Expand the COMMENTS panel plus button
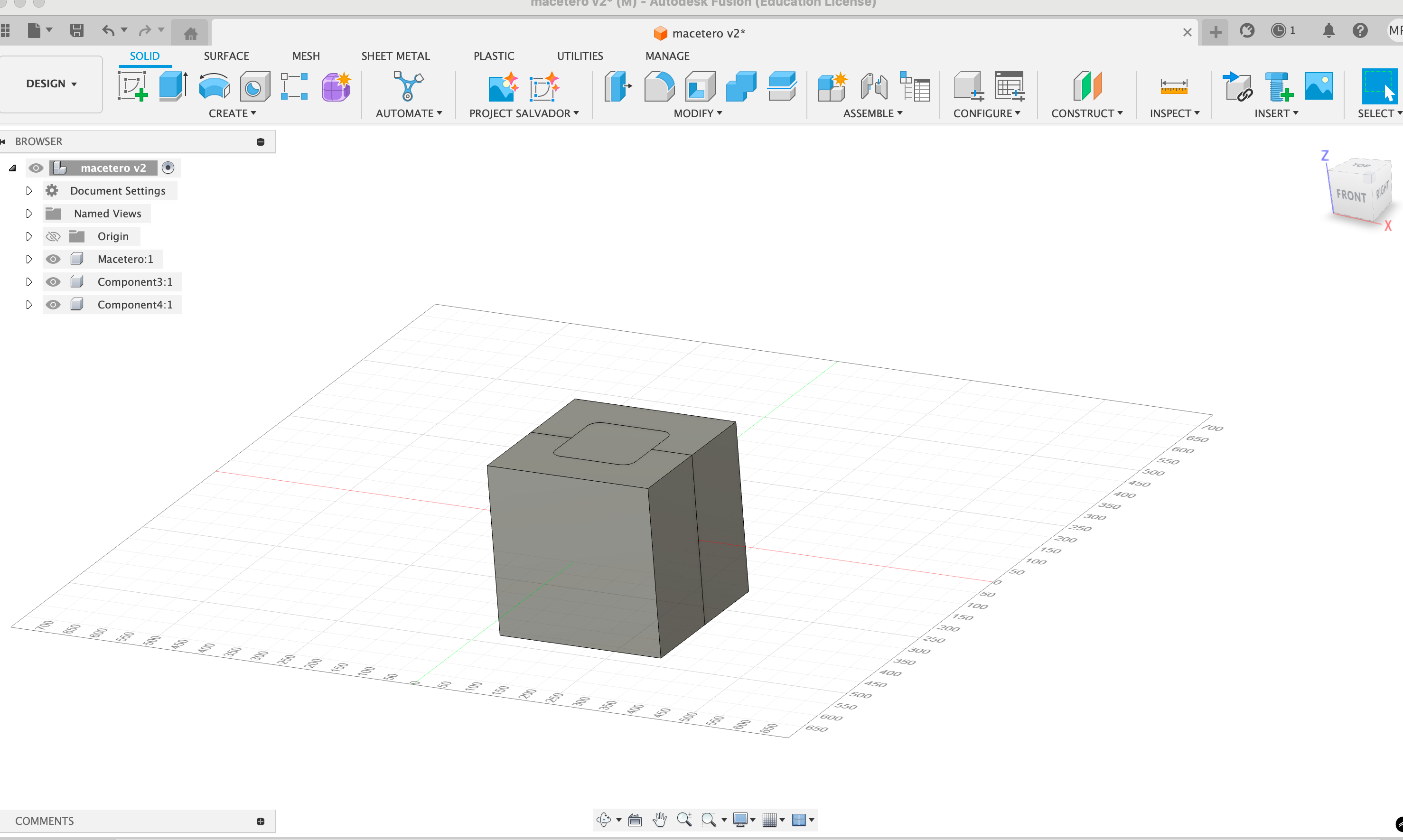This screenshot has height=840, width=1403. pyautogui.click(x=261, y=821)
